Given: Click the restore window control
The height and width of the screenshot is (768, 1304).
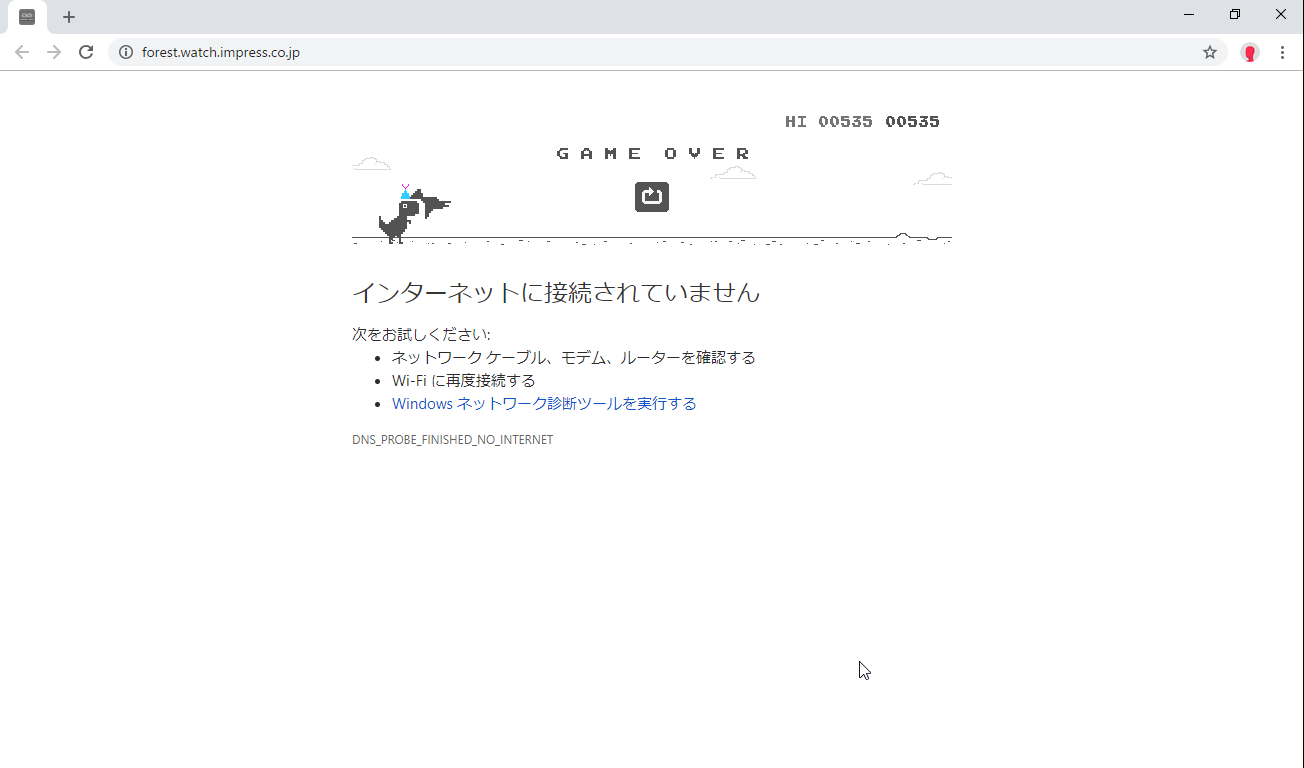Looking at the screenshot, I should (x=1234, y=14).
